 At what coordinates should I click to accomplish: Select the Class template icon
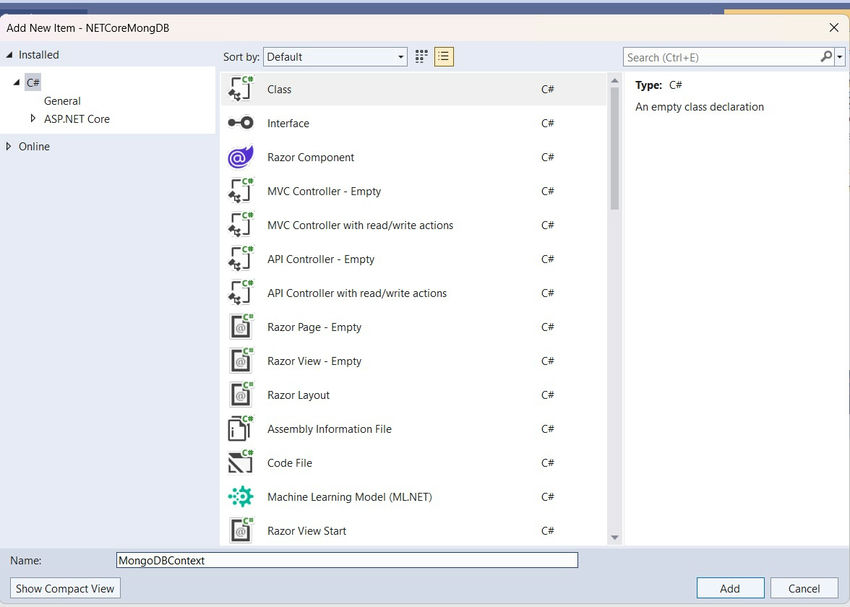242,89
